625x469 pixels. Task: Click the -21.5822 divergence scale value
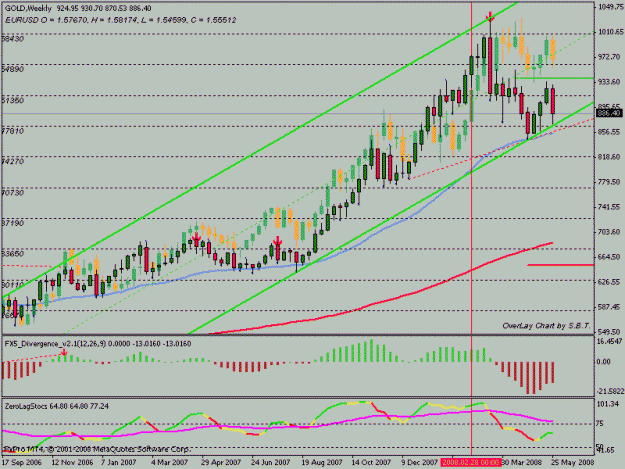pyautogui.click(x=610, y=392)
